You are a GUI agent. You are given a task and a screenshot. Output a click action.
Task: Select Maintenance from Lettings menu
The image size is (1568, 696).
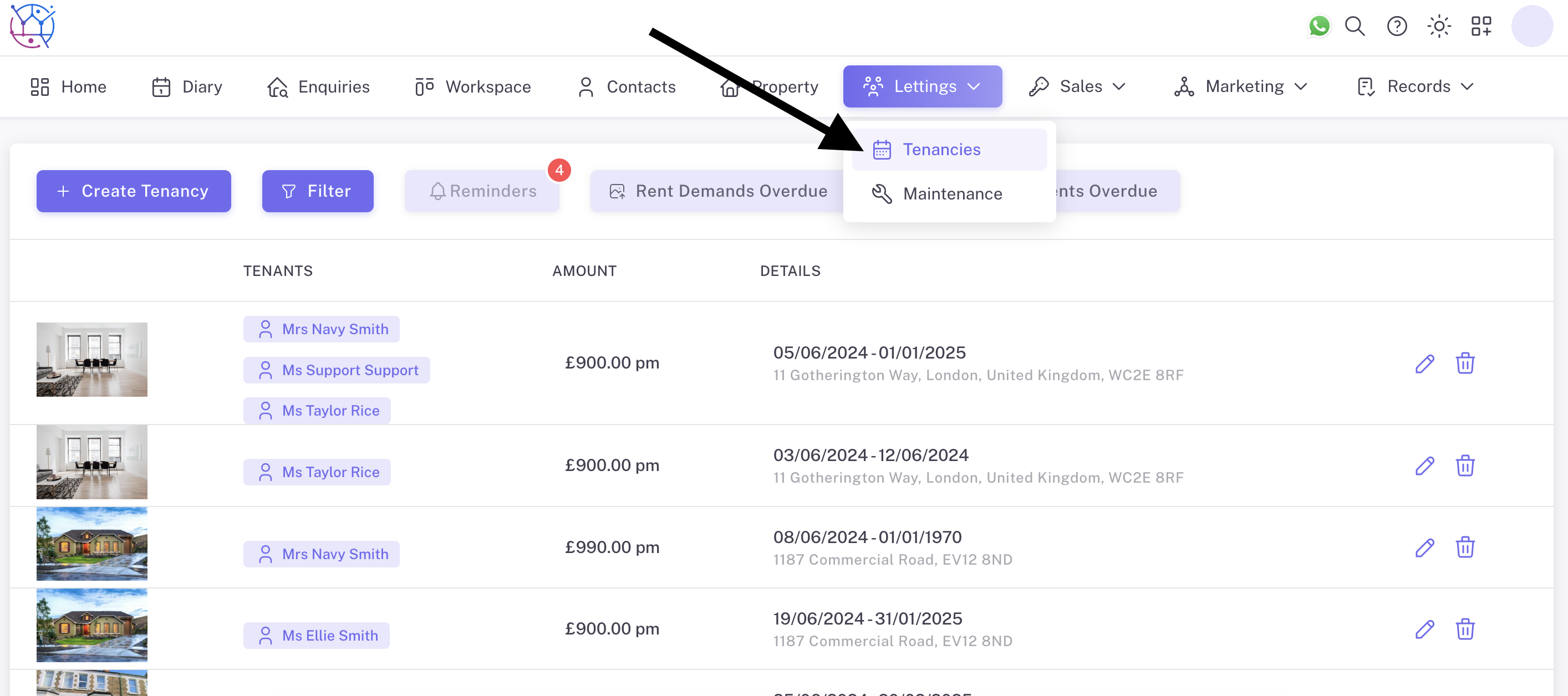952,193
